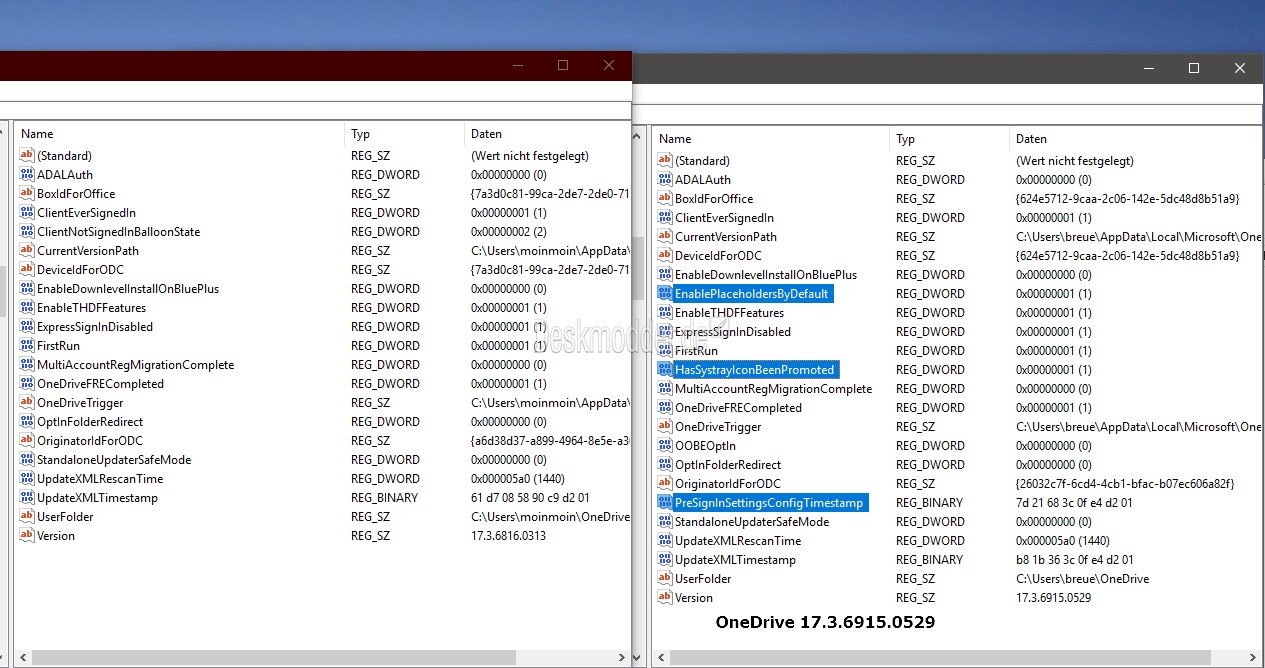Screen dimensions: 1265x668
Task: Click the version value 17.3.6816.0313
Action: (x=509, y=535)
